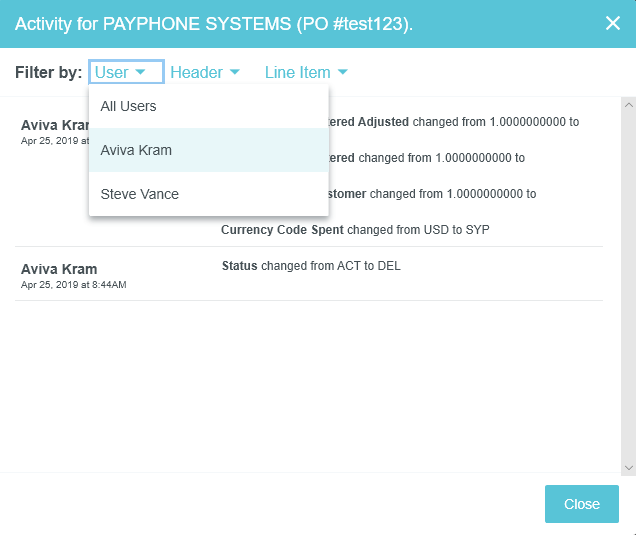
Task: Open the Header filter dropdown
Action: [x=196, y=72]
